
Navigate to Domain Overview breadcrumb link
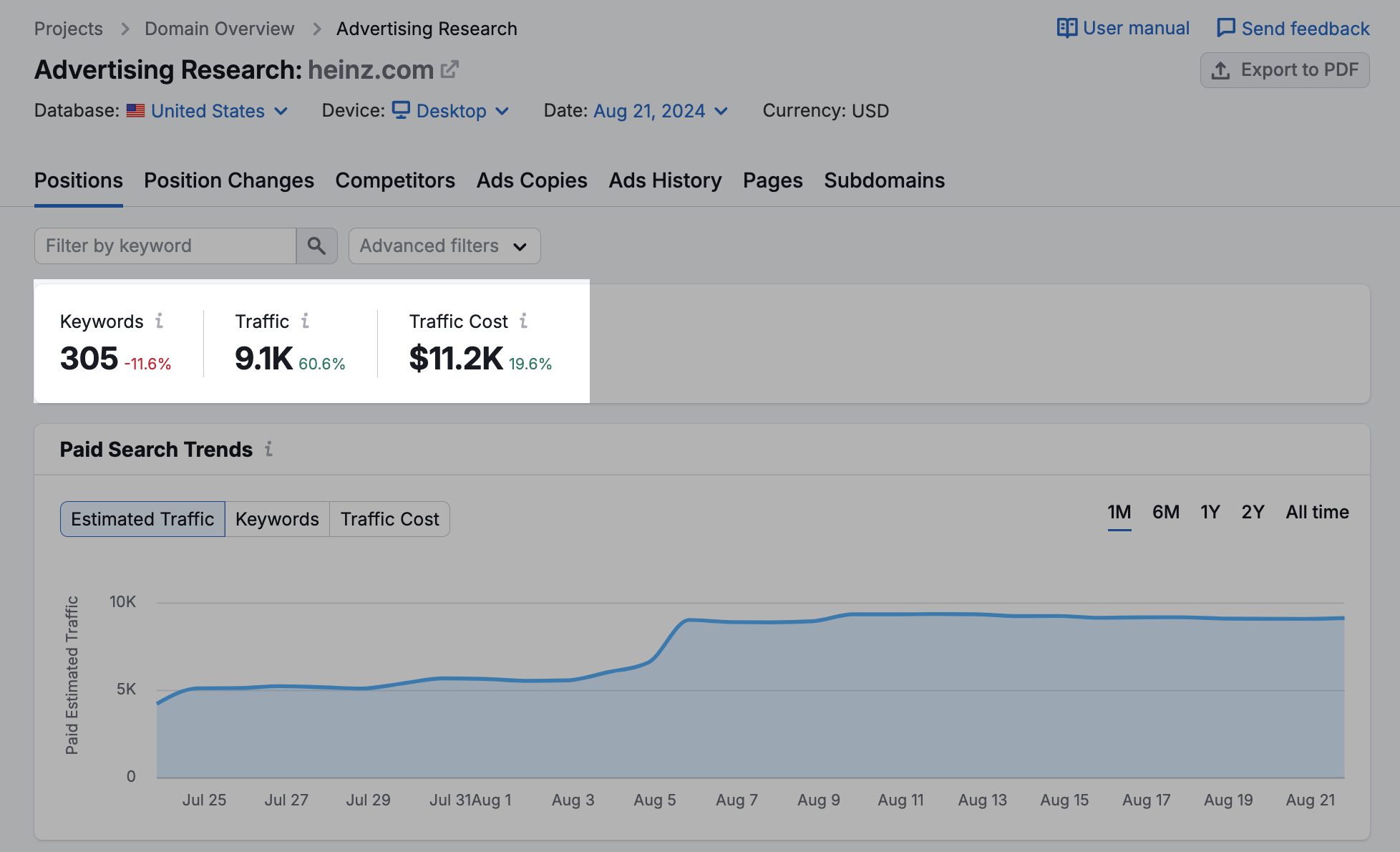point(218,28)
